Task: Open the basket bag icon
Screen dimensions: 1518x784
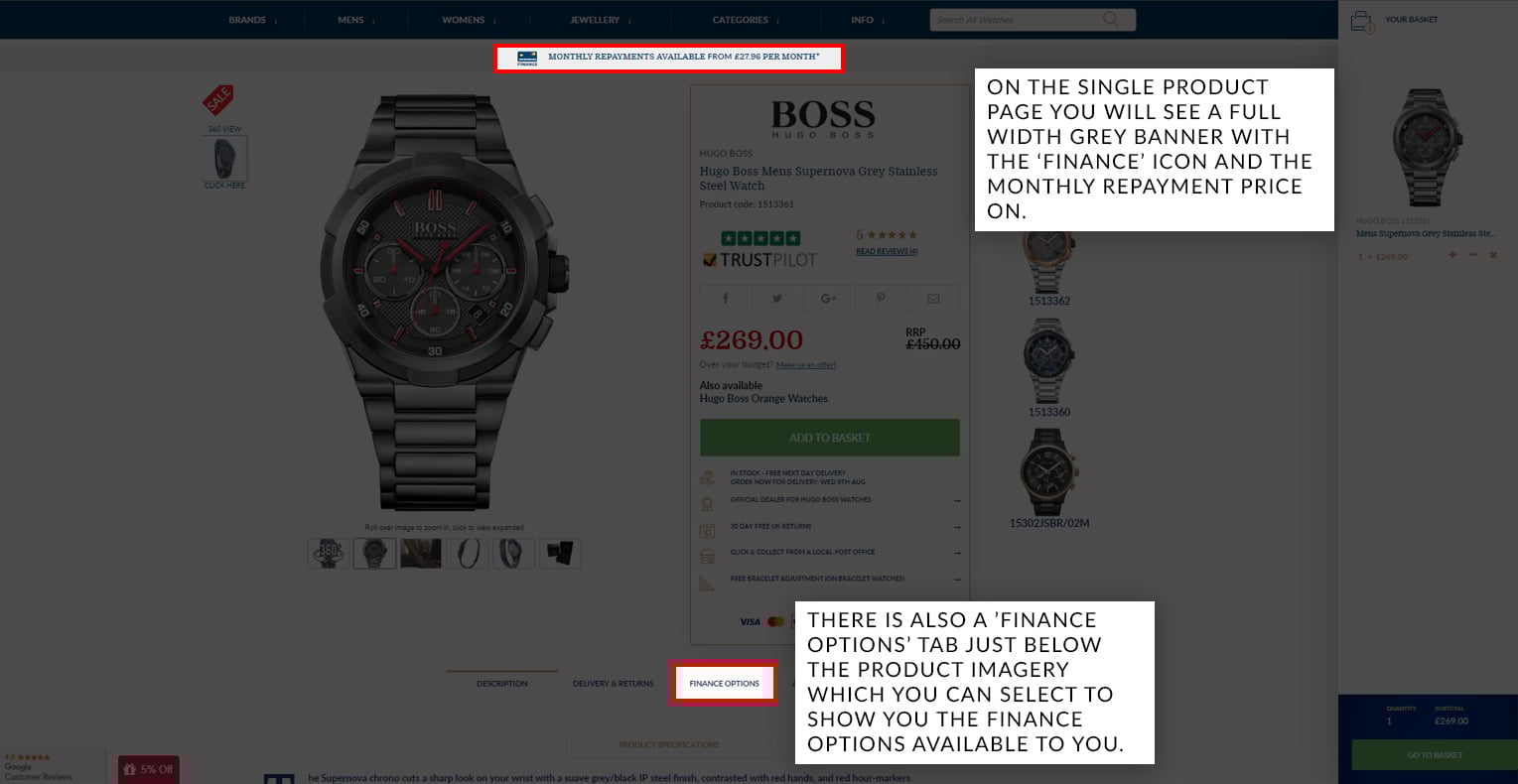Action: click(1361, 21)
